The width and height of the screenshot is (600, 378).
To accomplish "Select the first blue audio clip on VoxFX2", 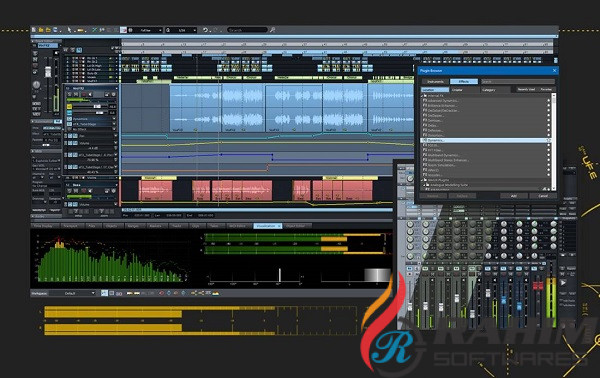I will pyautogui.click(x=195, y=109).
